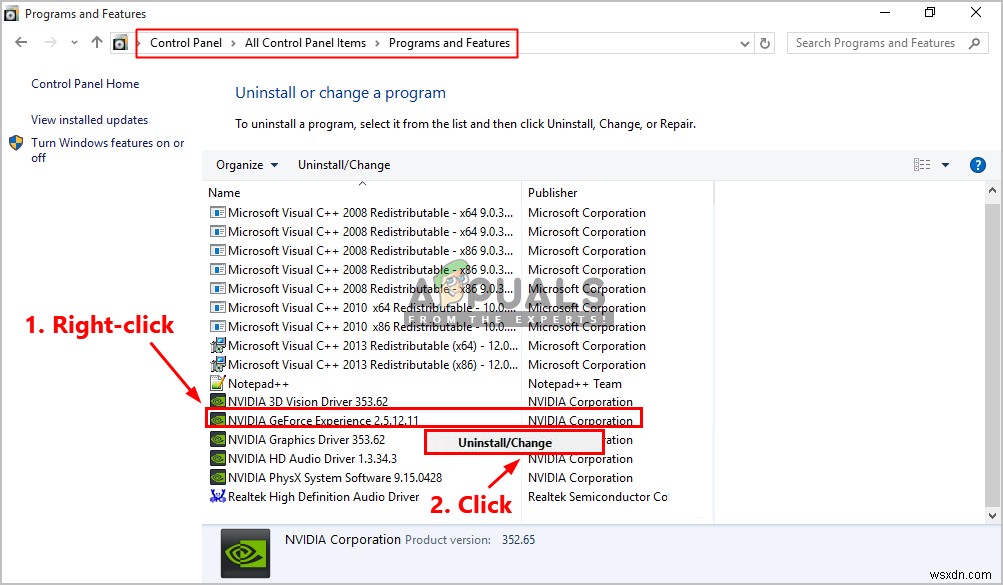
Task: Click the search magnifier icon
Action: 974,43
